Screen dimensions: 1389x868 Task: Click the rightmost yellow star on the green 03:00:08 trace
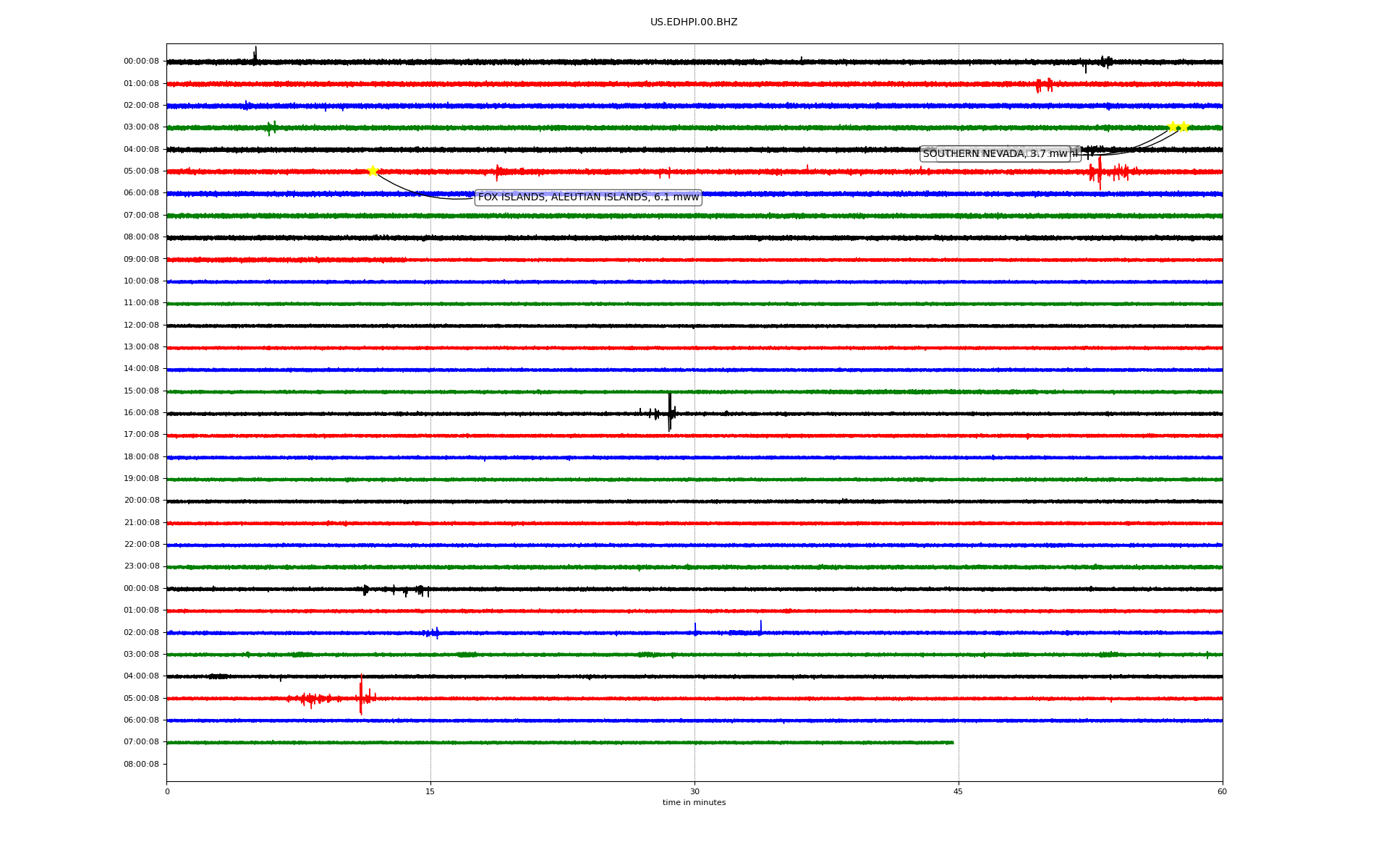tap(1184, 127)
